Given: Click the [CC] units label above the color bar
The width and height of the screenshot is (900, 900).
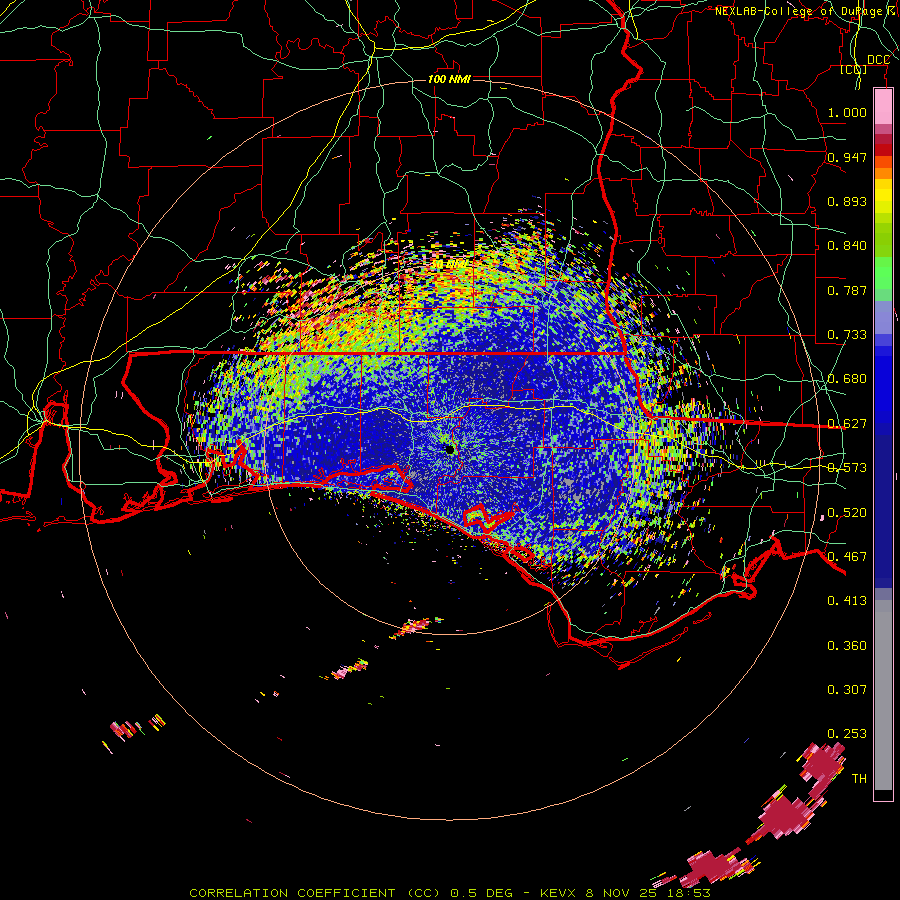Looking at the screenshot, I should click(854, 70).
